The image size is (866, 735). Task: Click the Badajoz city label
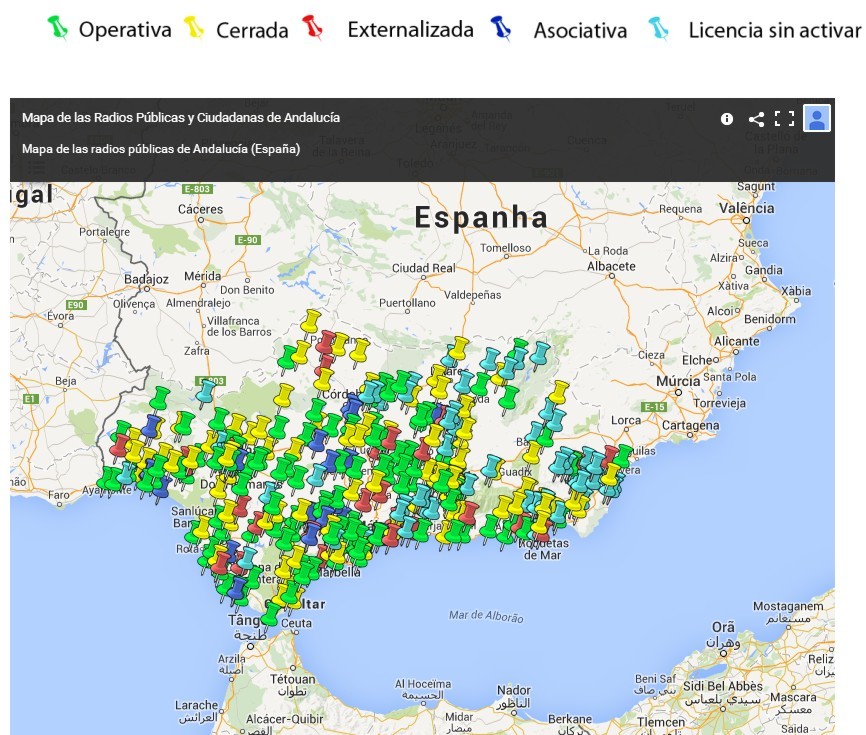point(147,280)
